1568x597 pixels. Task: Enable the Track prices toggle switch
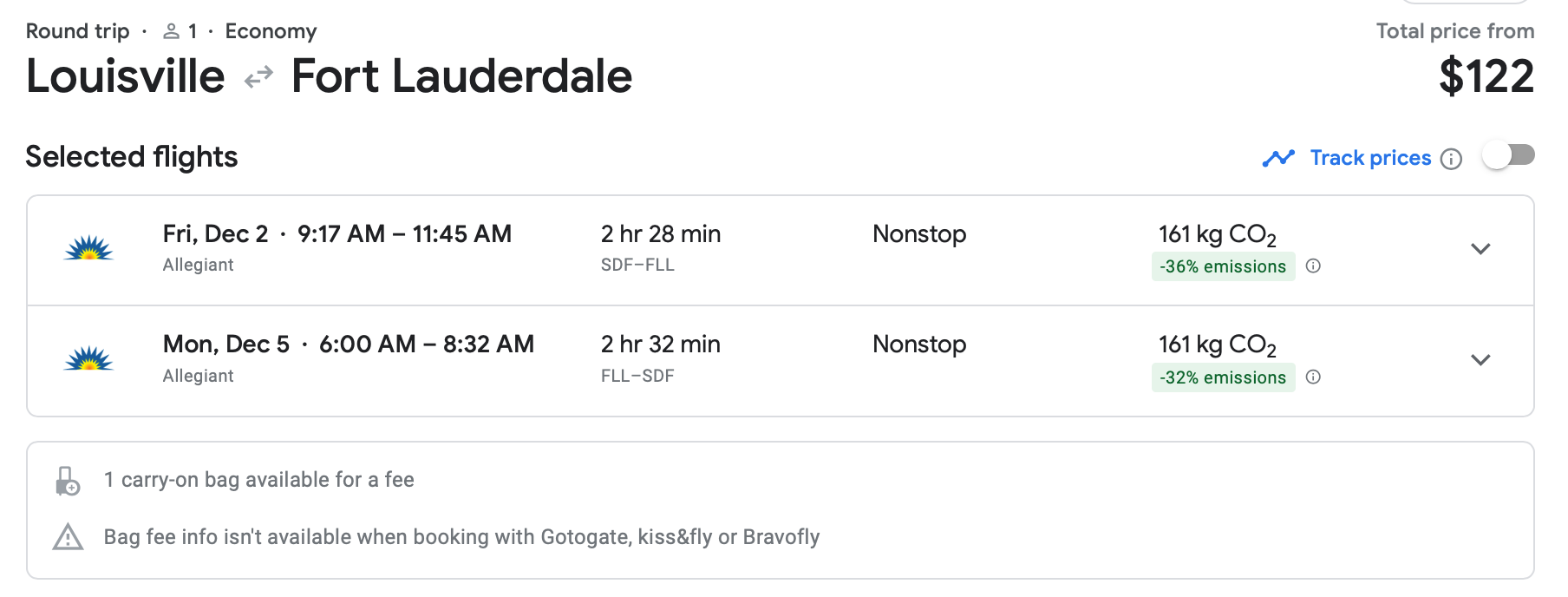1508,156
